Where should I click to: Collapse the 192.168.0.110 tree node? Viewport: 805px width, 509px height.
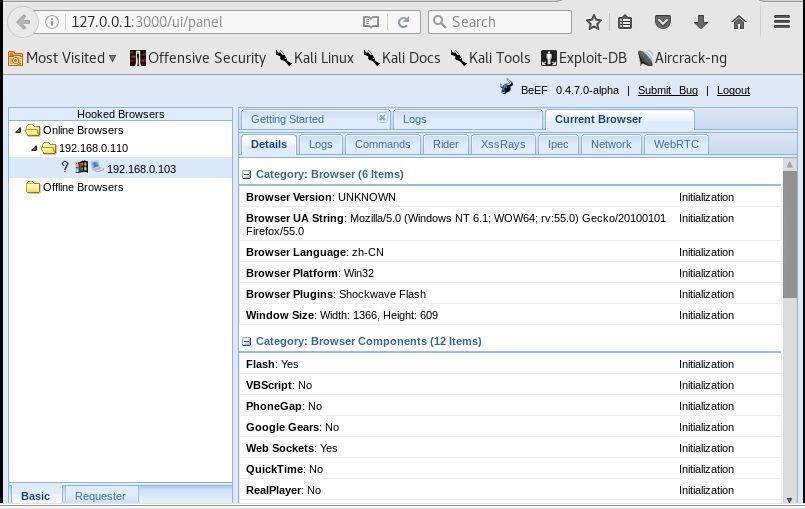(34, 148)
